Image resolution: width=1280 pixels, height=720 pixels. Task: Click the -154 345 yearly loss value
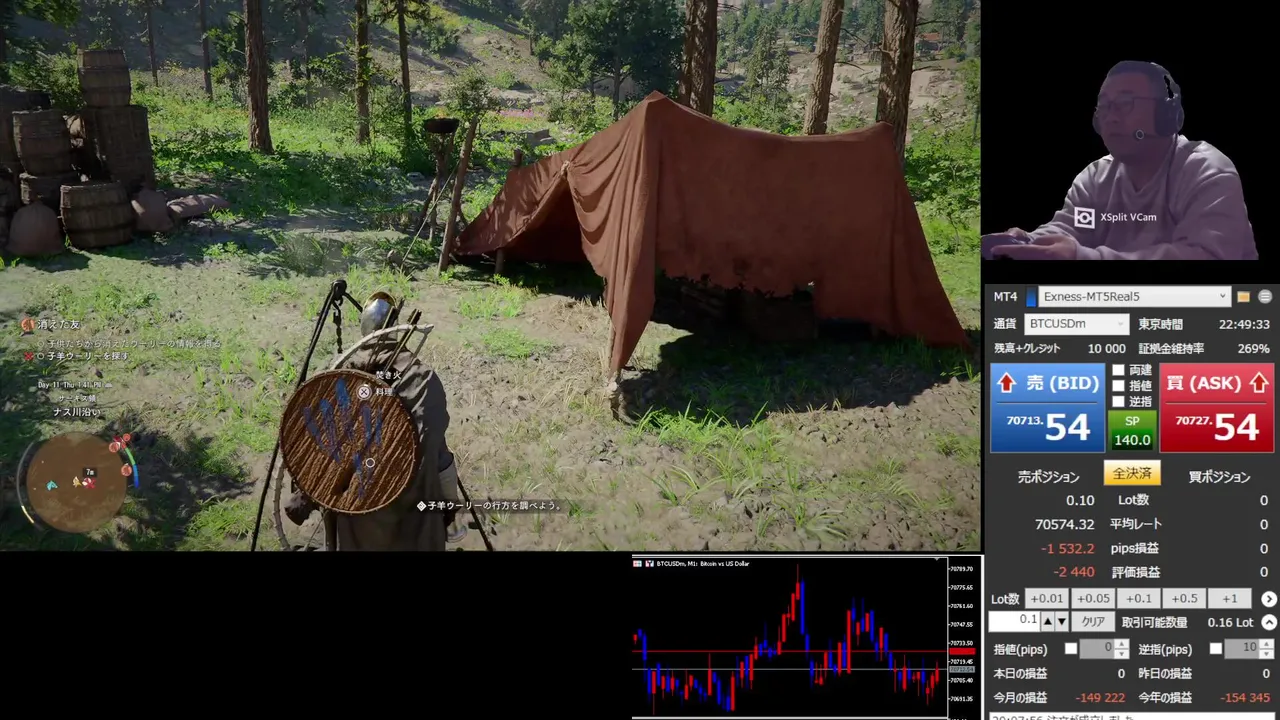(x=1245, y=697)
